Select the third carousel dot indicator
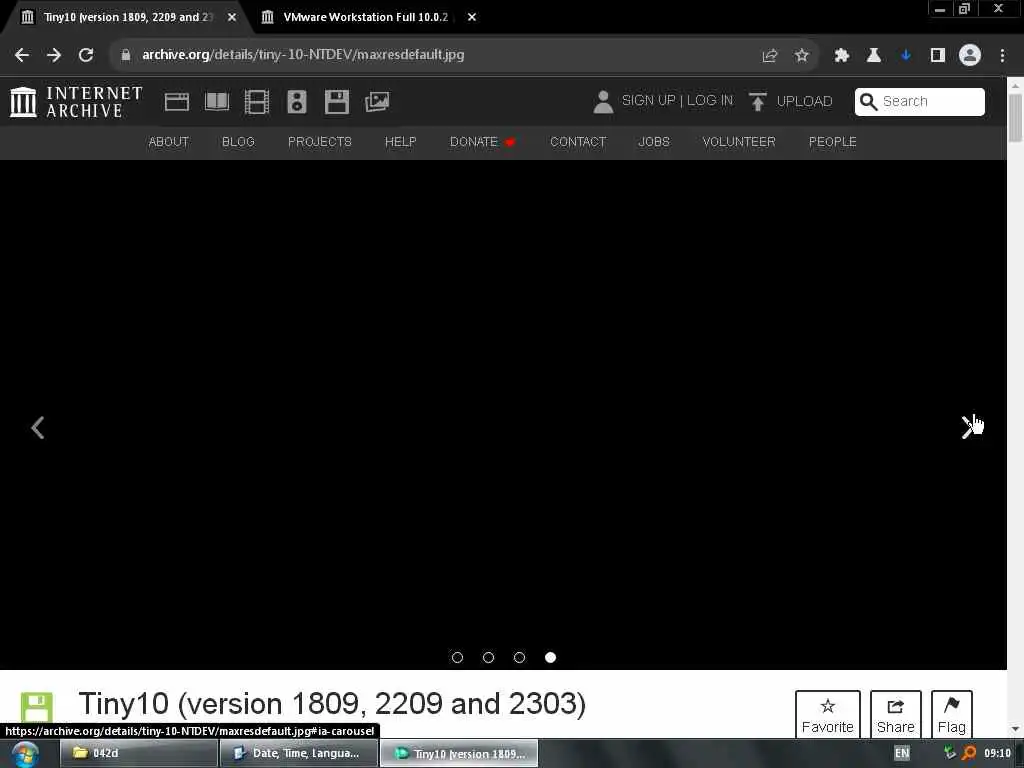The width and height of the screenshot is (1024, 768). [519, 658]
